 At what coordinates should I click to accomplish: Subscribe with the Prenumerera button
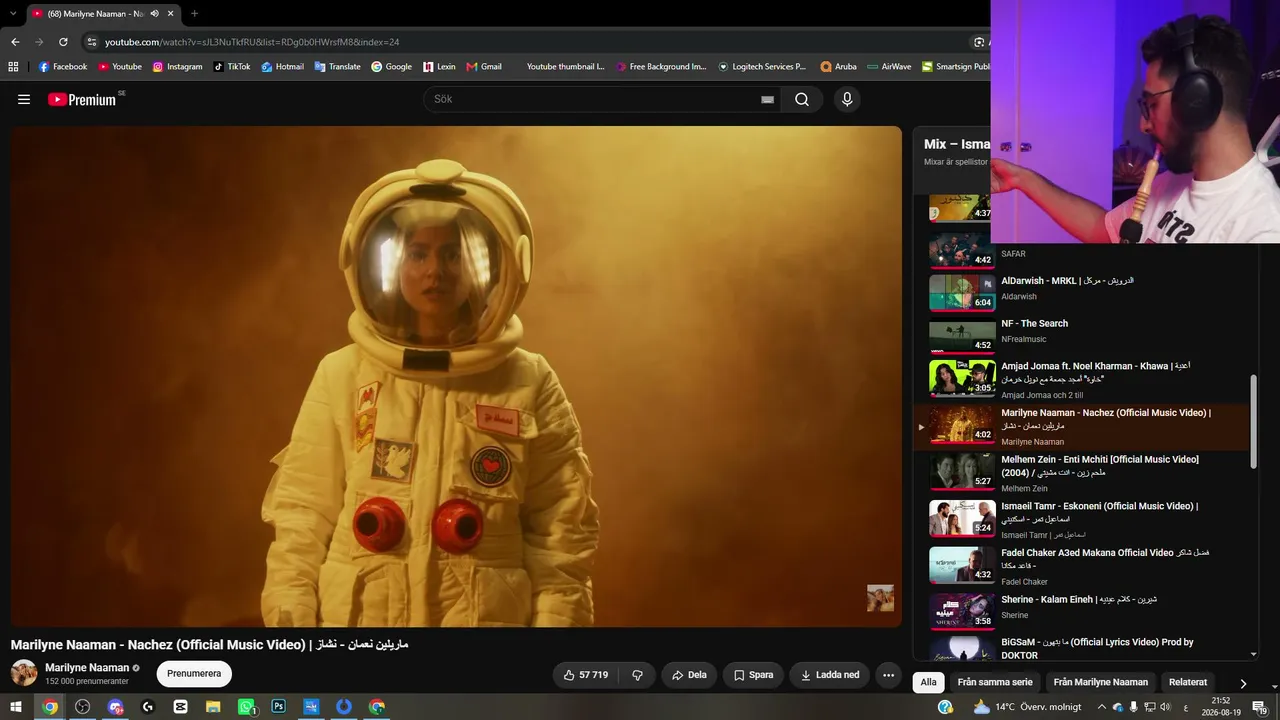[194, 674]
